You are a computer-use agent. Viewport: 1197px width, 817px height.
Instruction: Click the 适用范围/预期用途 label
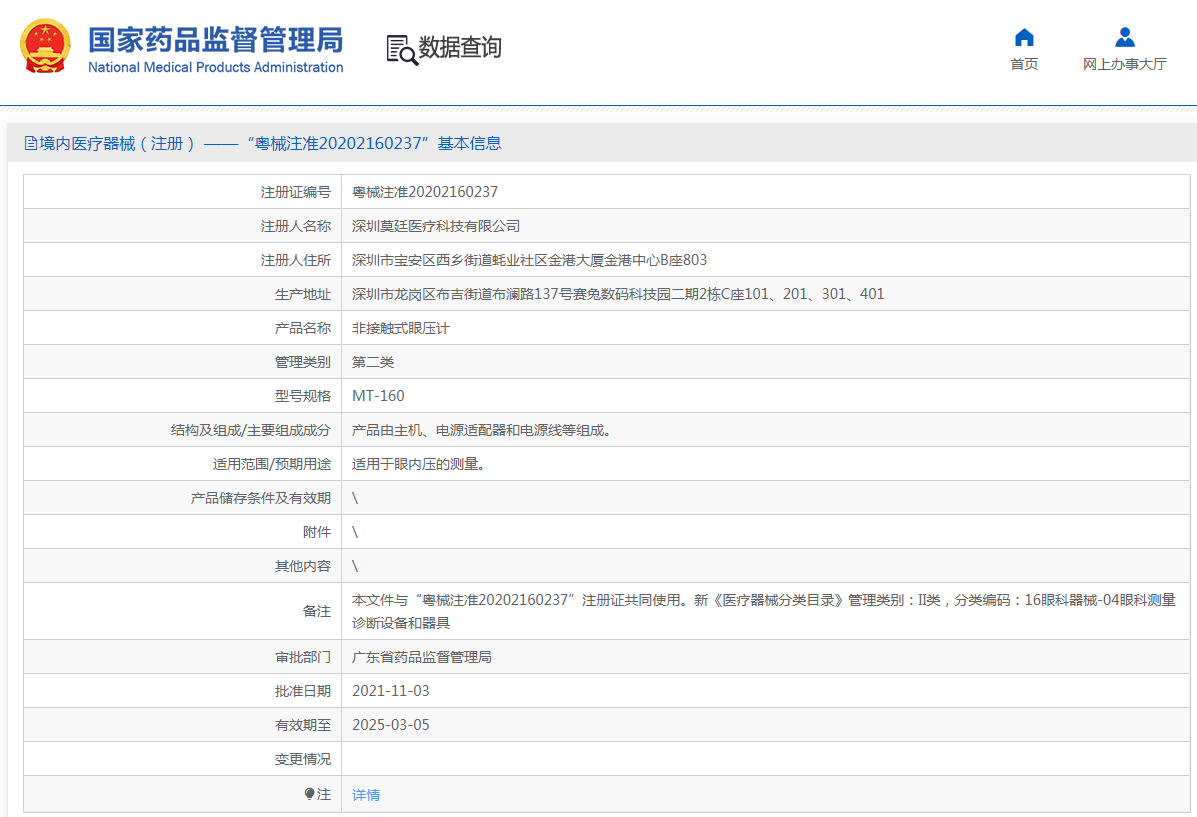[272, 463]
